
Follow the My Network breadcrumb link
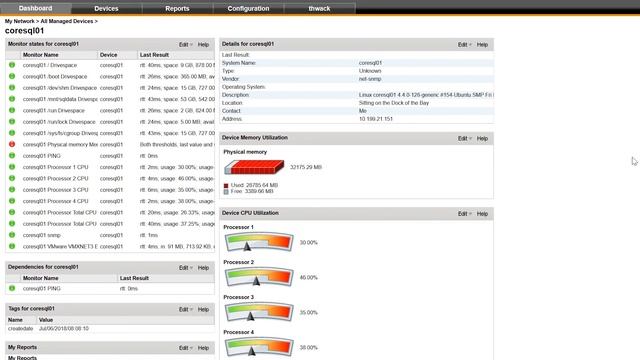[x=20, y=21]
